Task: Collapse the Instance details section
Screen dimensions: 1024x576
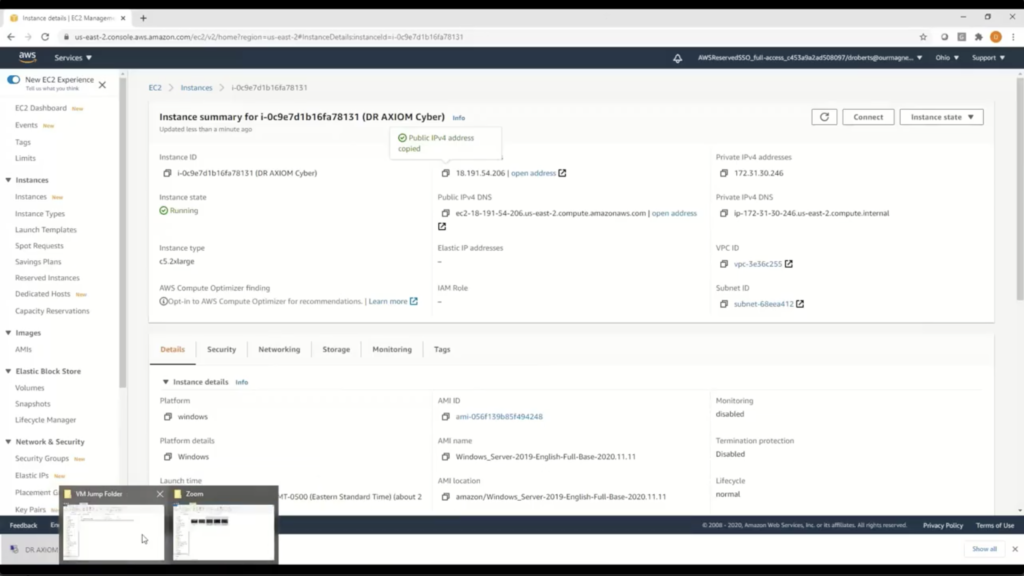Action: (166, 382)
